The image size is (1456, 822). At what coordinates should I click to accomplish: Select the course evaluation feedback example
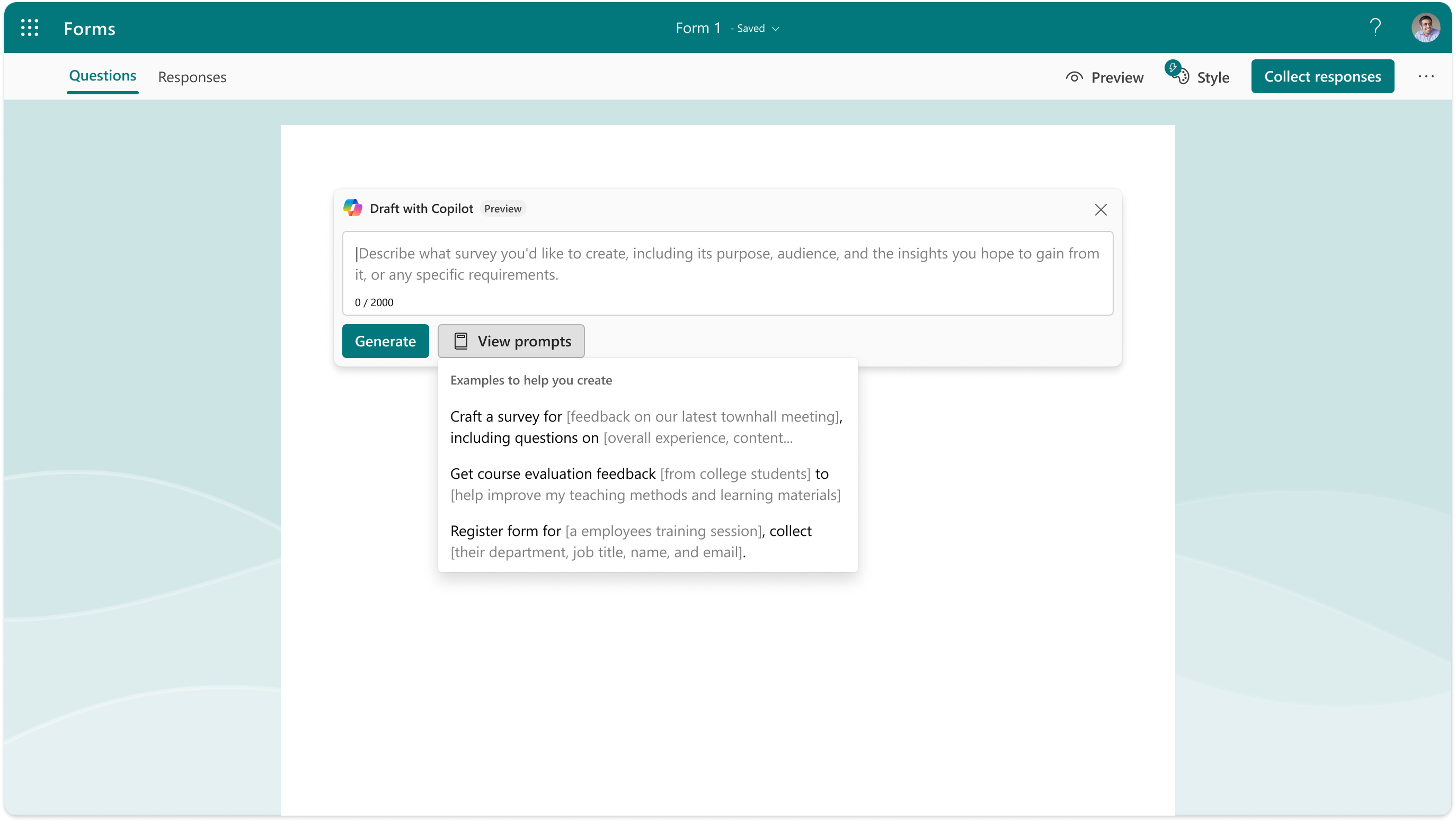[648, 484]
